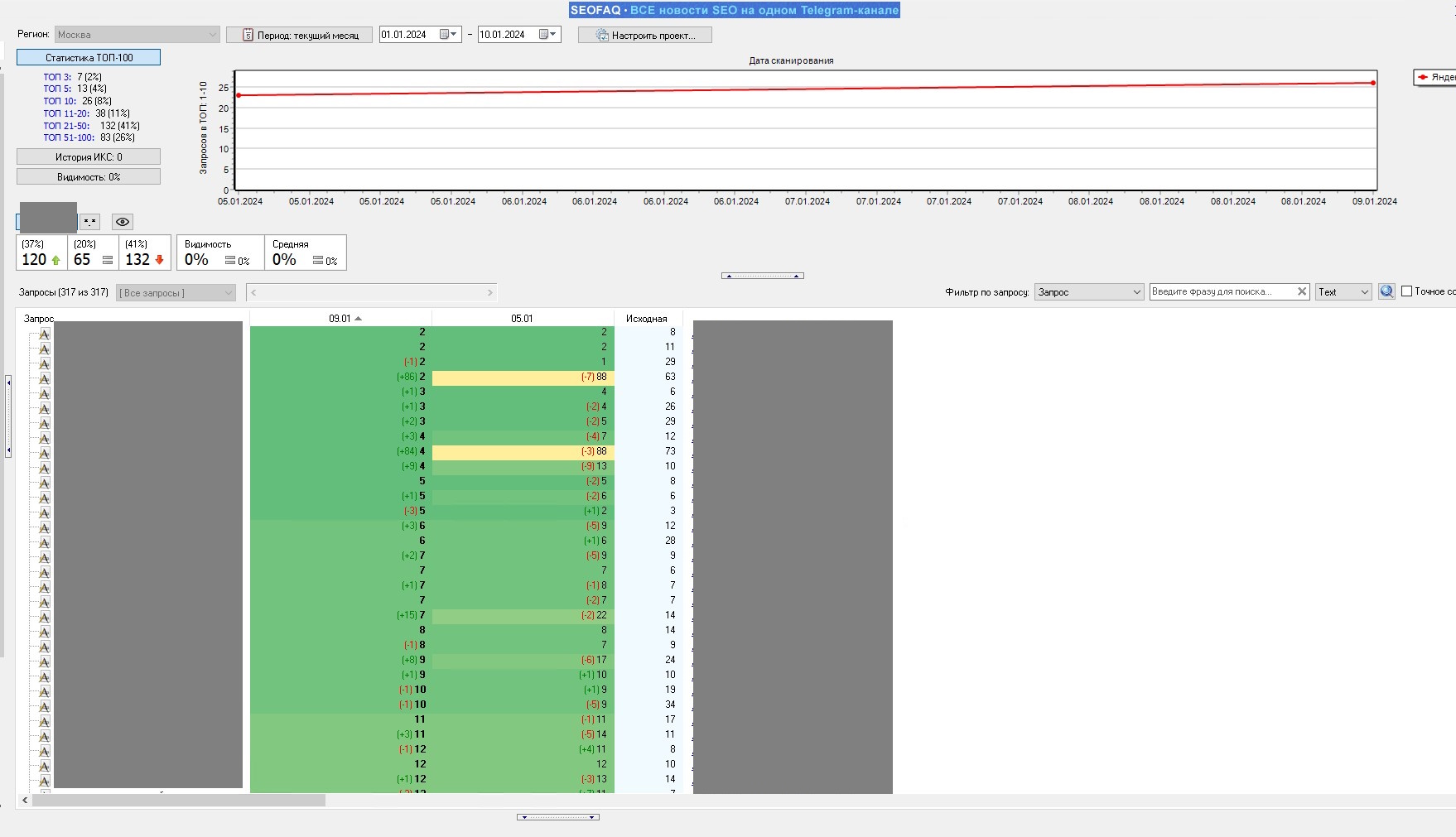Click the Исходная column header
The image size is (1456, 837).
click(646, 319)
